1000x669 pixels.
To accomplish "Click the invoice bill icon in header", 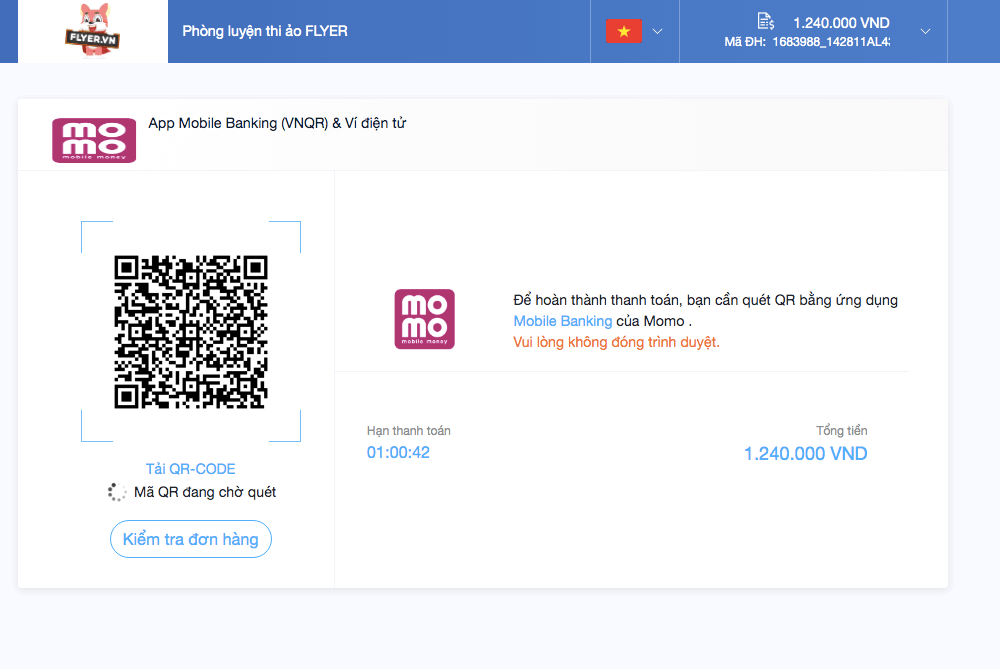I will click(x=766, y=22).
